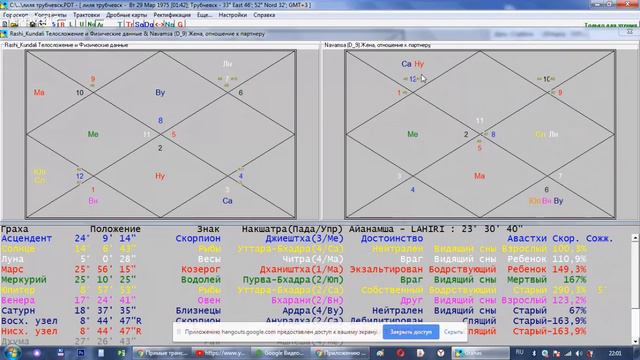This screenshot has width=640, height=360.
Task: Click the first new-document toolbar icon
Action: pyautogui.click(x=5, y=24)
